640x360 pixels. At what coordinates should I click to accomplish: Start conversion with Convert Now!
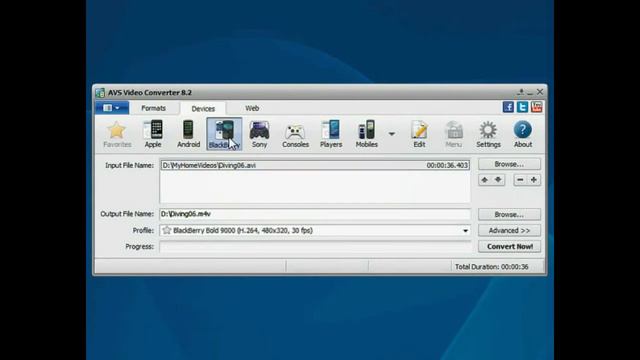tap(509, 247)
